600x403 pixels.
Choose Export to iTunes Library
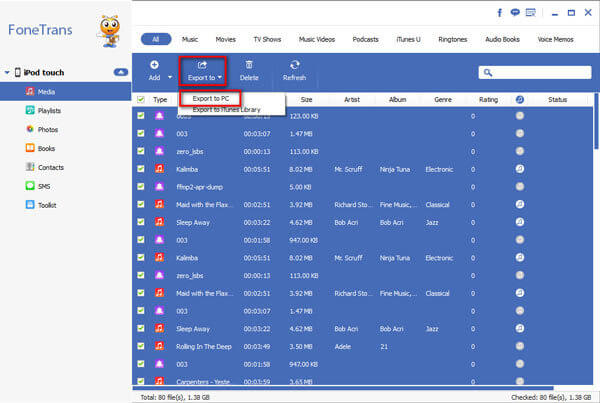[x=227, y=110]
